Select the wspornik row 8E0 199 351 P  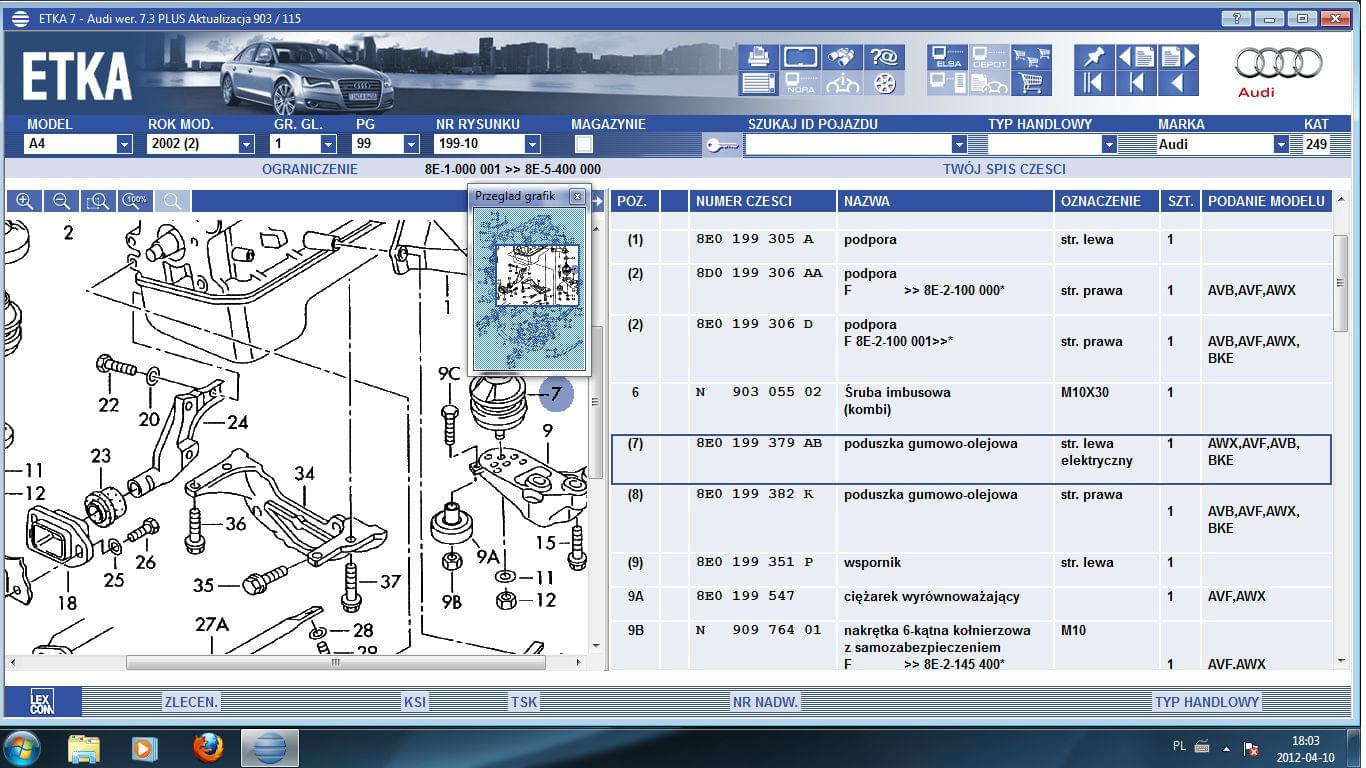tap(971, 569)
